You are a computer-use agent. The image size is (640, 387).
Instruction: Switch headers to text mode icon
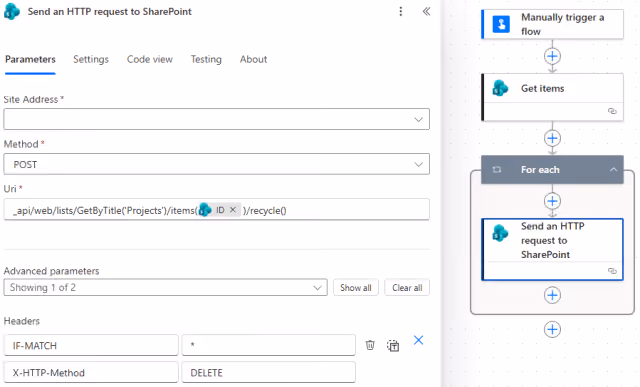pos(393,346)
